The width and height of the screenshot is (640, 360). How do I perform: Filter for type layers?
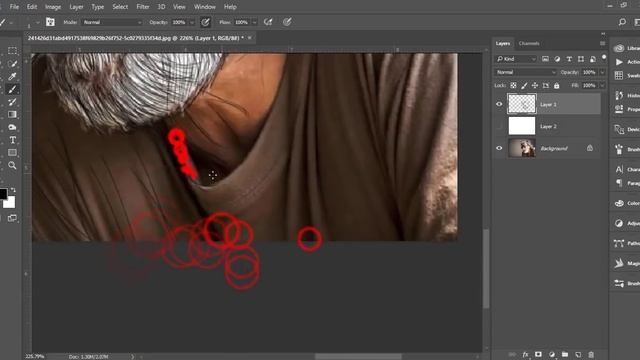(569, 59)
